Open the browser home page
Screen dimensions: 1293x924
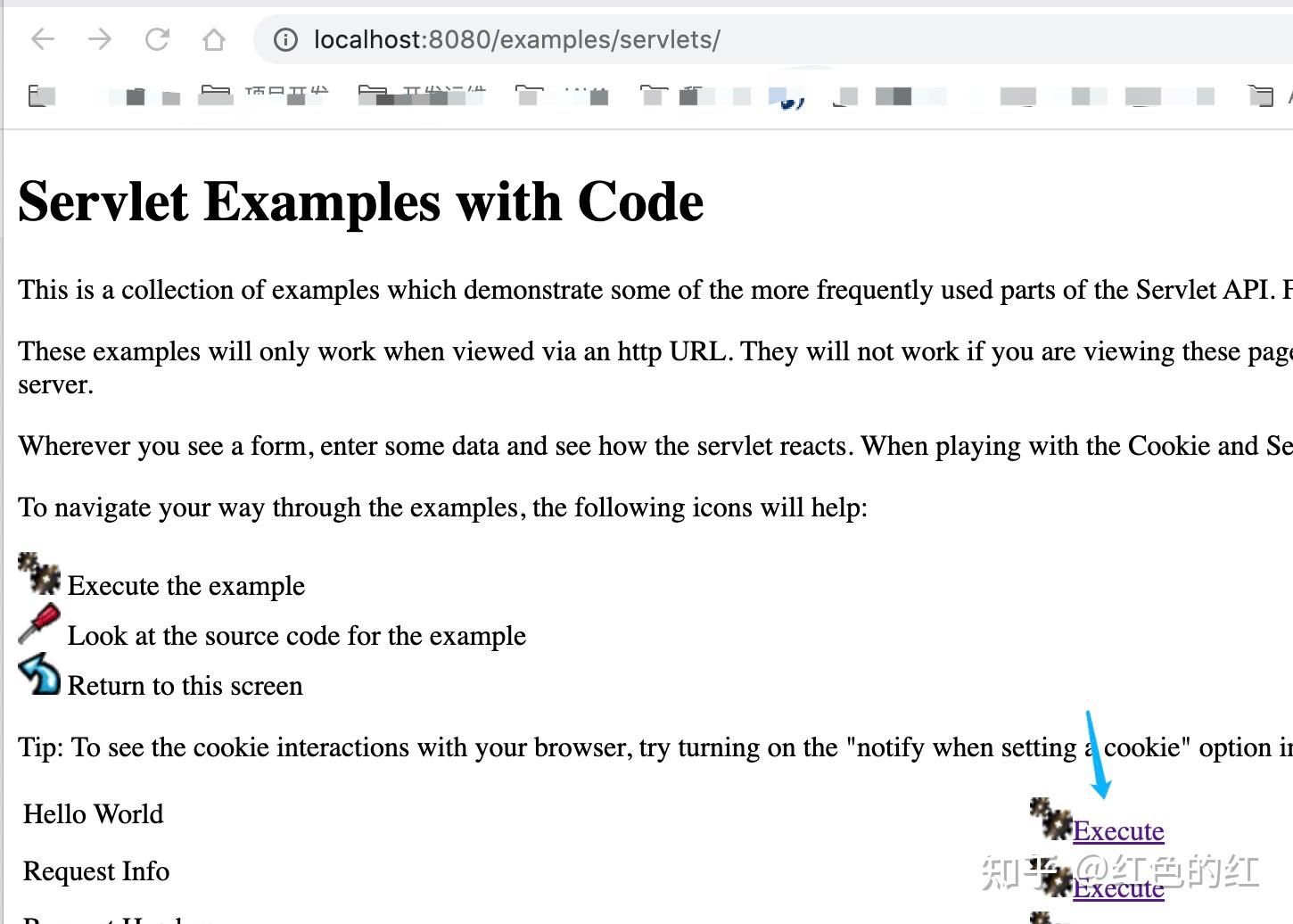click(214, 39)
